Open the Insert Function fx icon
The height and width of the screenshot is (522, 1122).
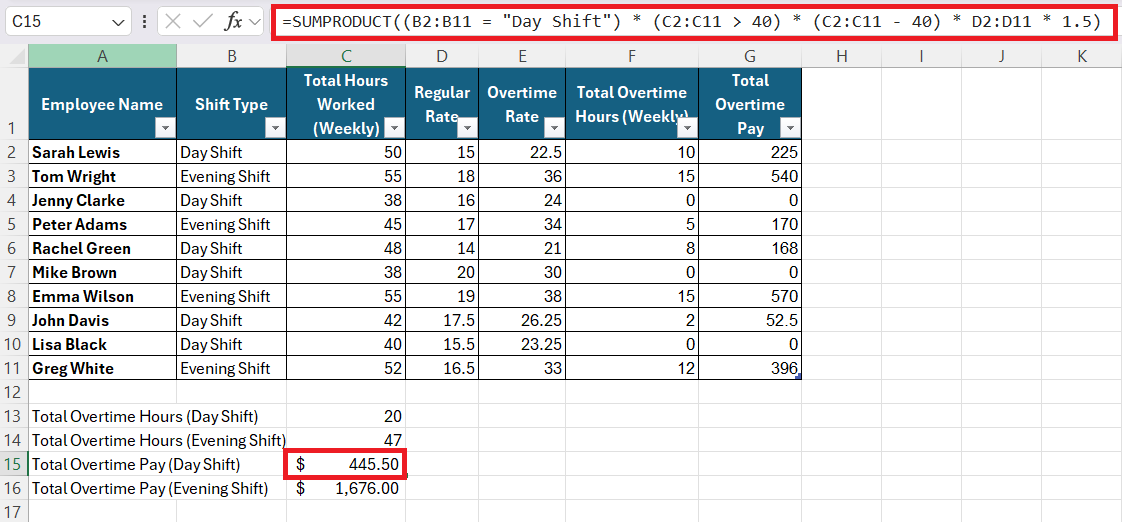click(x=233, y=21)
